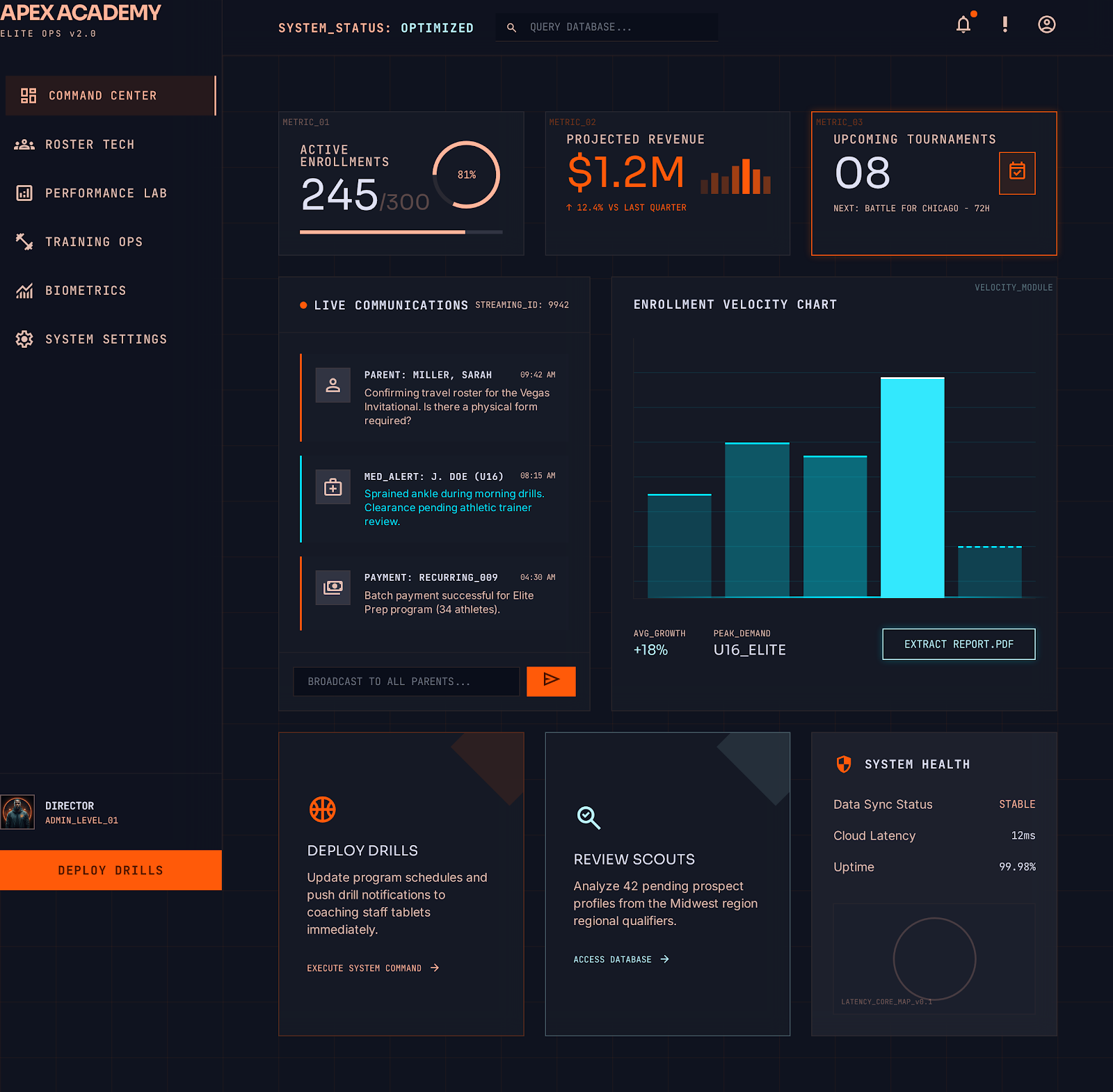Click the tallest bright cyan chart bar
The image size is (1113, 1092).
912,487
